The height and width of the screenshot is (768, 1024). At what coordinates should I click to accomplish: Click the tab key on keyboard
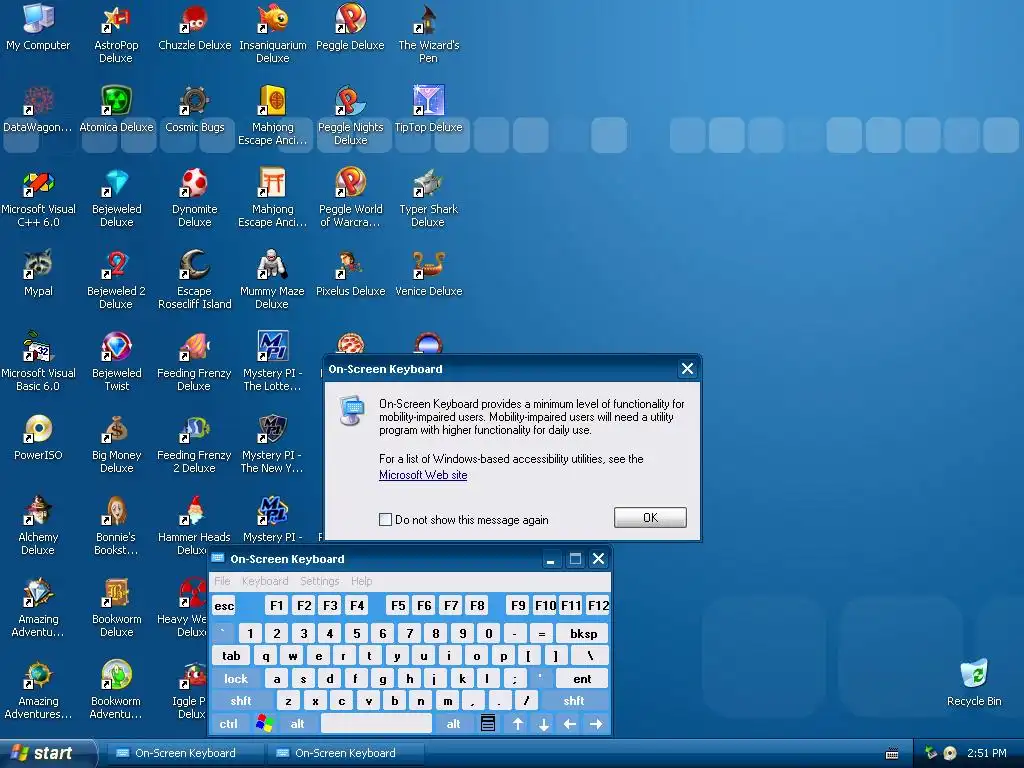231,656
